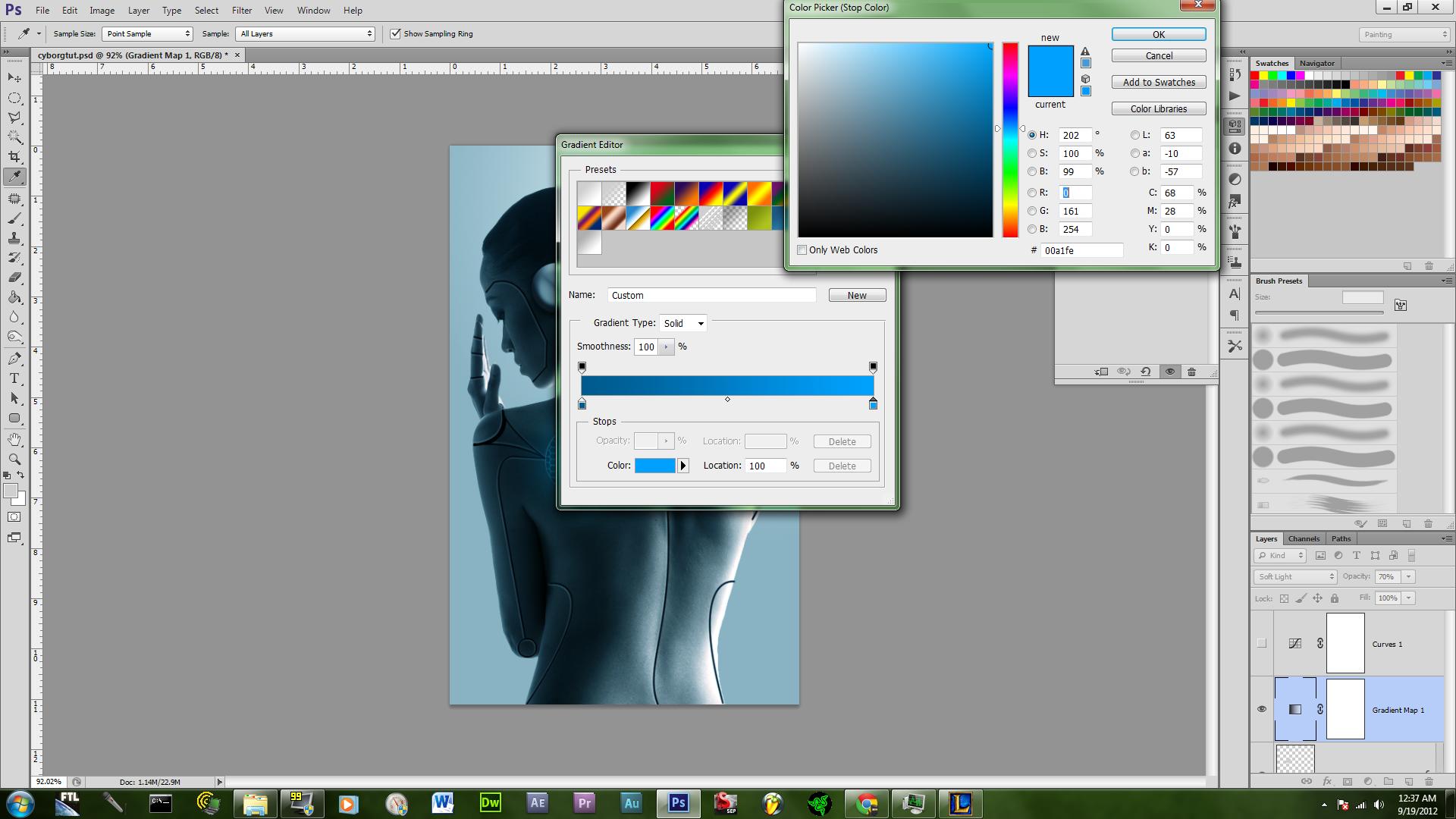Click hex color value field

tap(1081, 250)
